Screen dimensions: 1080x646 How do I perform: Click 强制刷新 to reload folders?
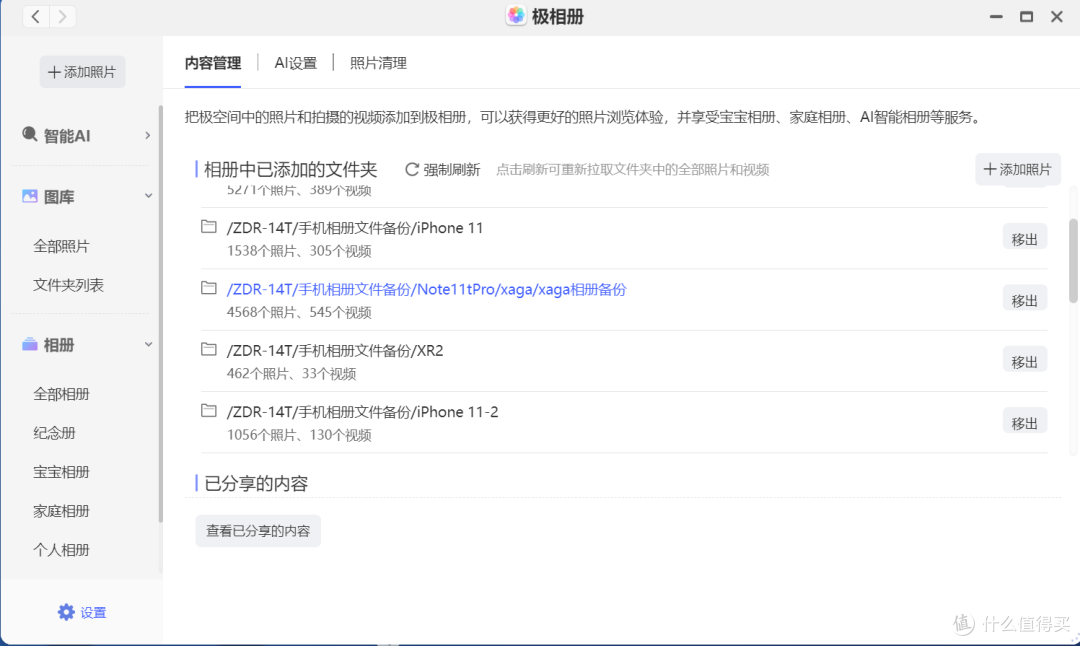442,169
